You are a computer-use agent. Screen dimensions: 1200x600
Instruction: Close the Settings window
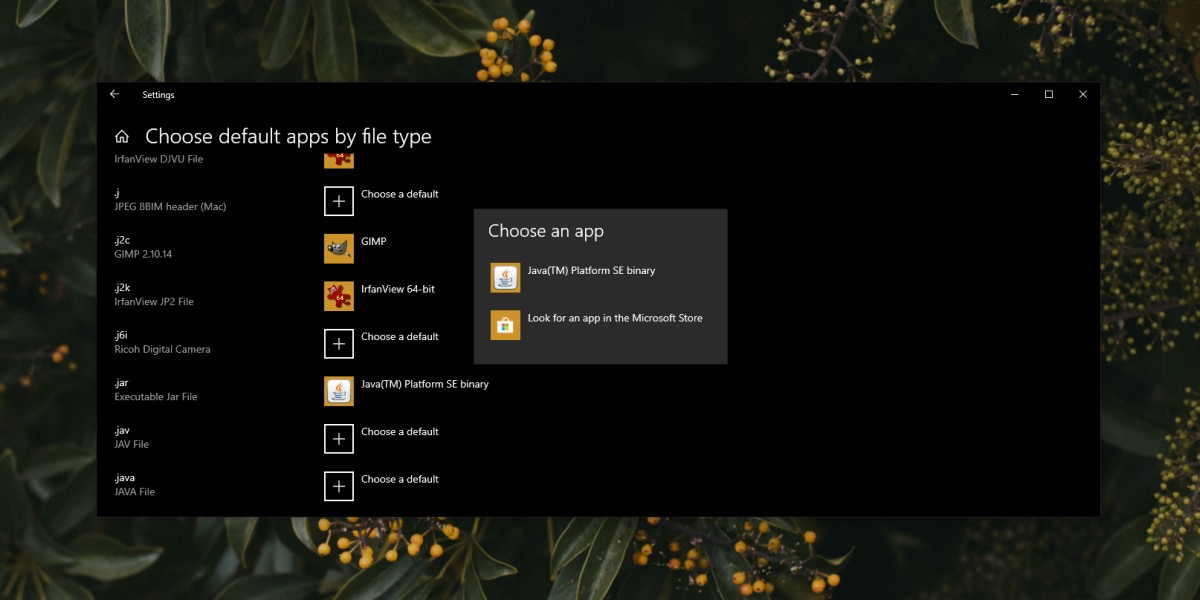point(1083,94)
